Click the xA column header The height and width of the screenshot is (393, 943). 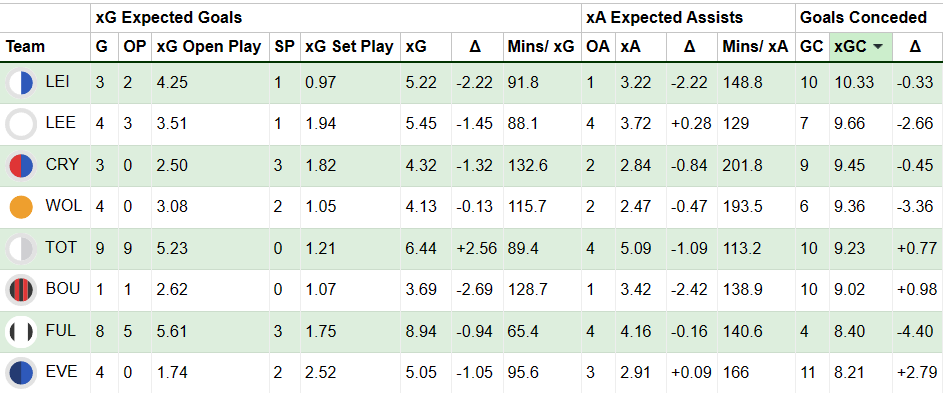click(x=630, y=47)
